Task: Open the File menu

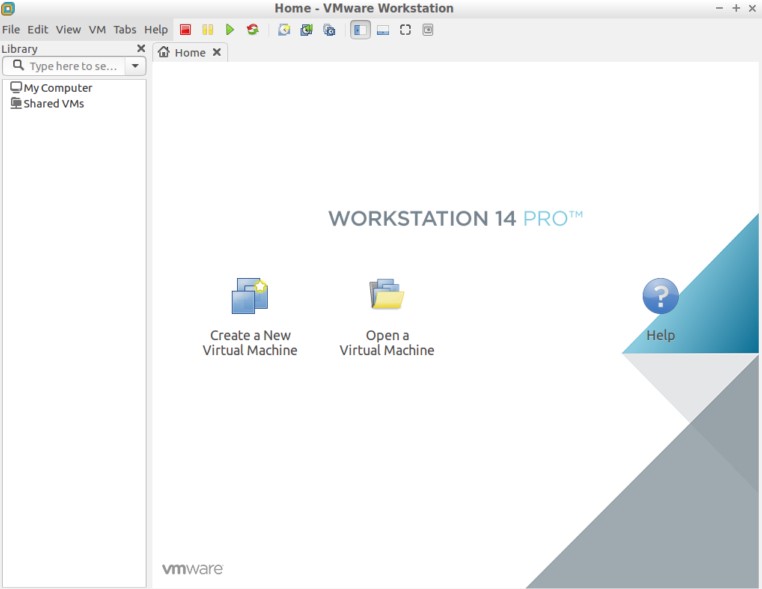Action: pos(11,30)
